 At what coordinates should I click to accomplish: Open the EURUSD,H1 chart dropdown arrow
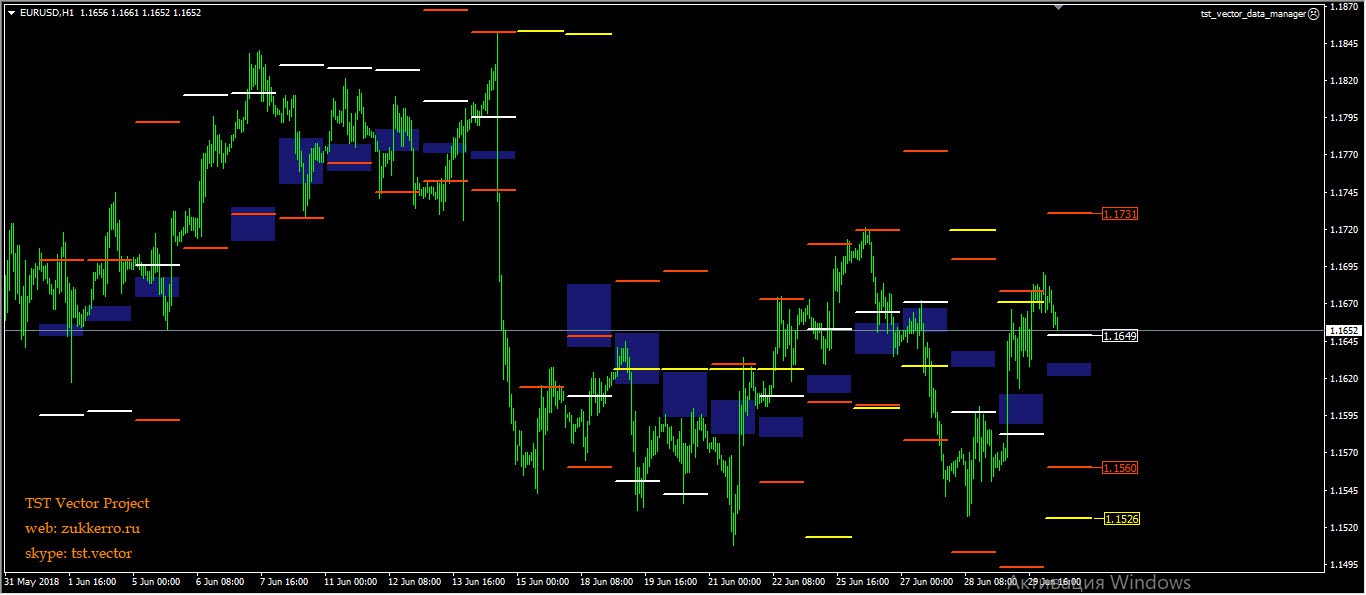click(x=11, y=13)
